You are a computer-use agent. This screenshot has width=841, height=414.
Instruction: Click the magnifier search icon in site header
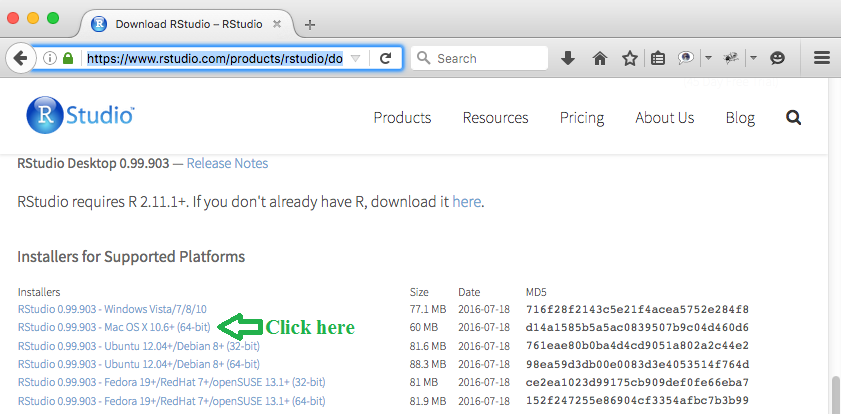click(x=793, y=117)
